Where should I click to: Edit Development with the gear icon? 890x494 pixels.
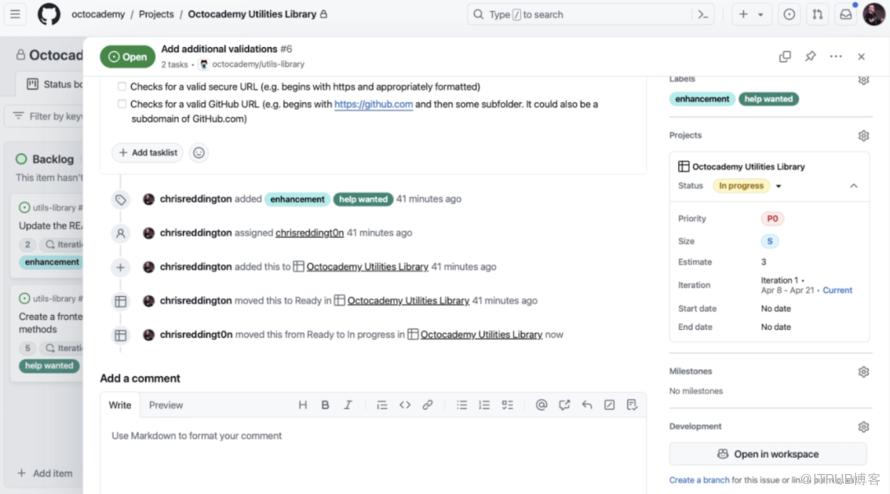point(863,427)
